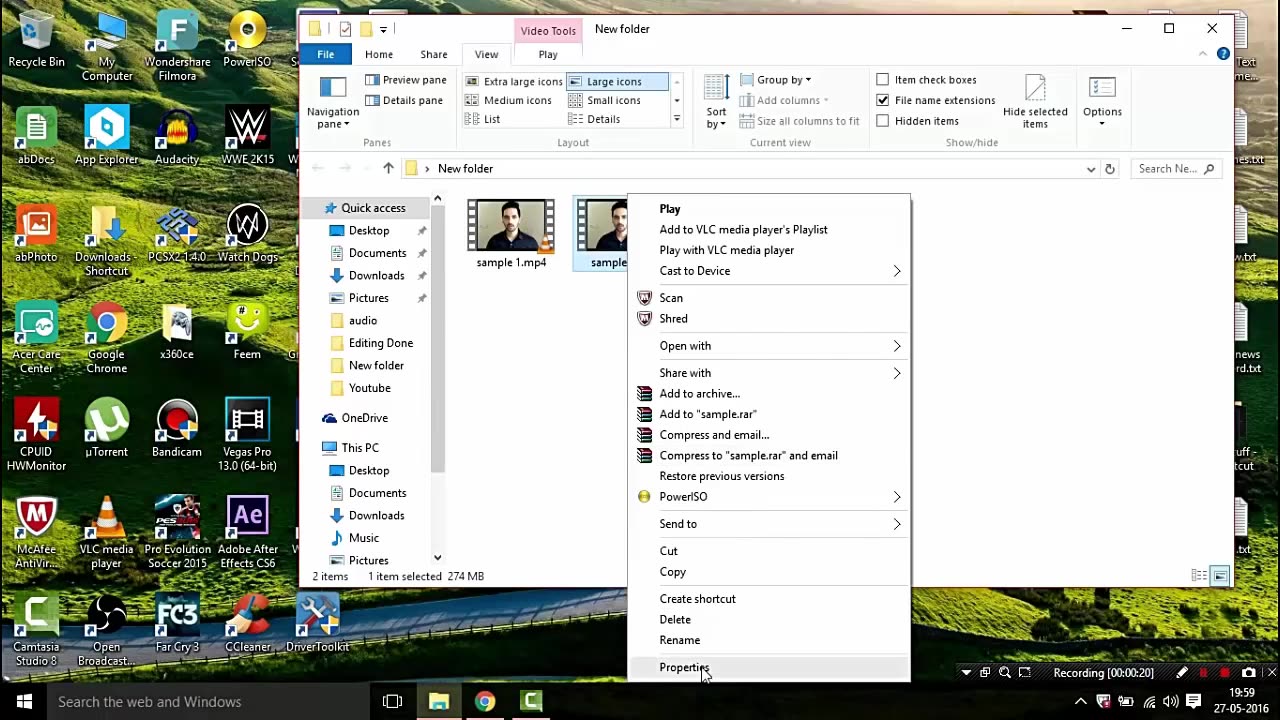This screenshot has height=720, width=1280.
Task: Launch Audacity desktop shortcut
Action: [177, 137]
